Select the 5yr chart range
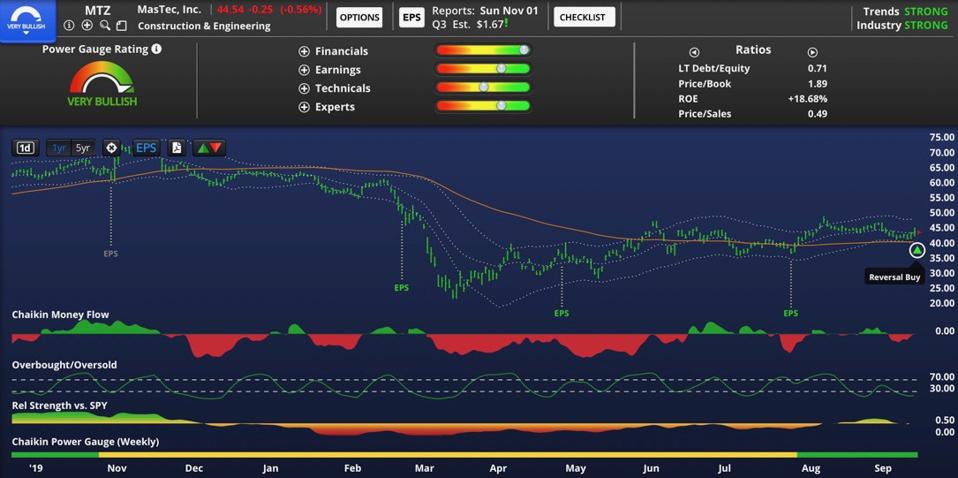This screenshot has width=958, height=478. [x=82, y=148]
